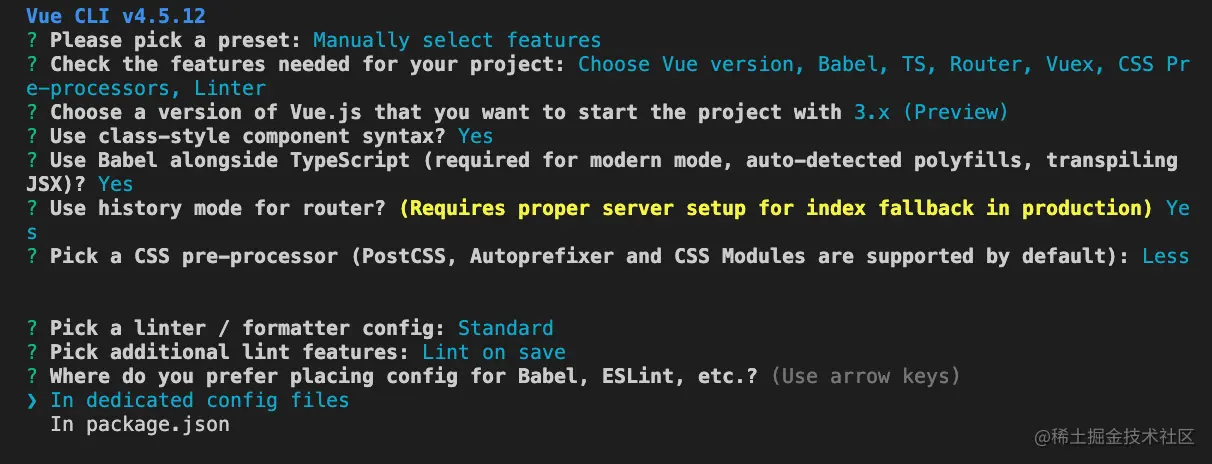Click the "Manually select features" preset answer
This screenshot has height=464, width=1212.
(x=457, y=41)
